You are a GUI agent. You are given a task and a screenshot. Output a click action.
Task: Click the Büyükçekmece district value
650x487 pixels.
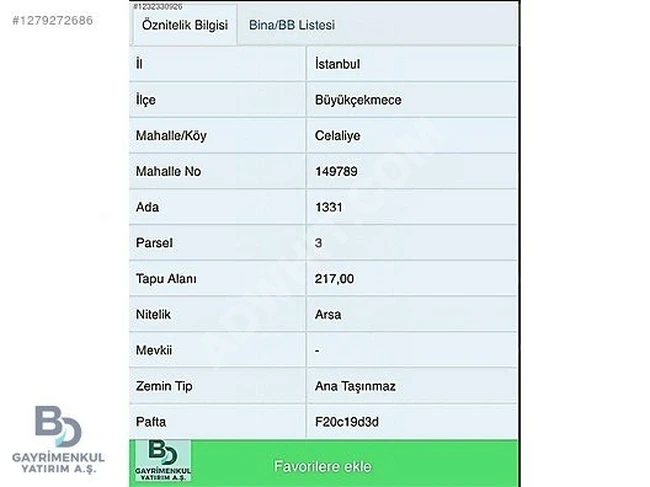tap(358, 100)
